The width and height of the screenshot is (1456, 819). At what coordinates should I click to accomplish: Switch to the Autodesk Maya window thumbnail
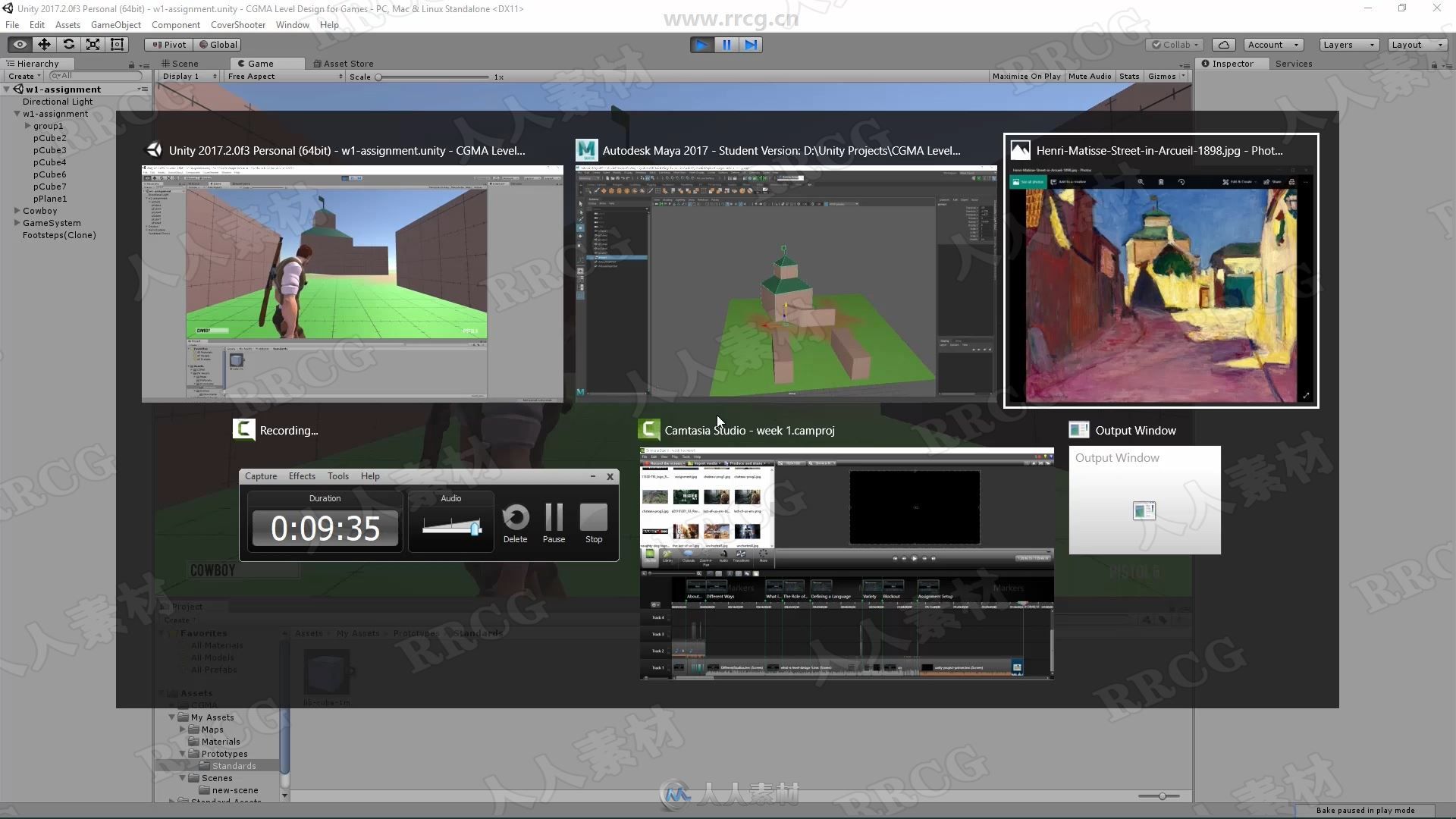click(x=786, y=284)
